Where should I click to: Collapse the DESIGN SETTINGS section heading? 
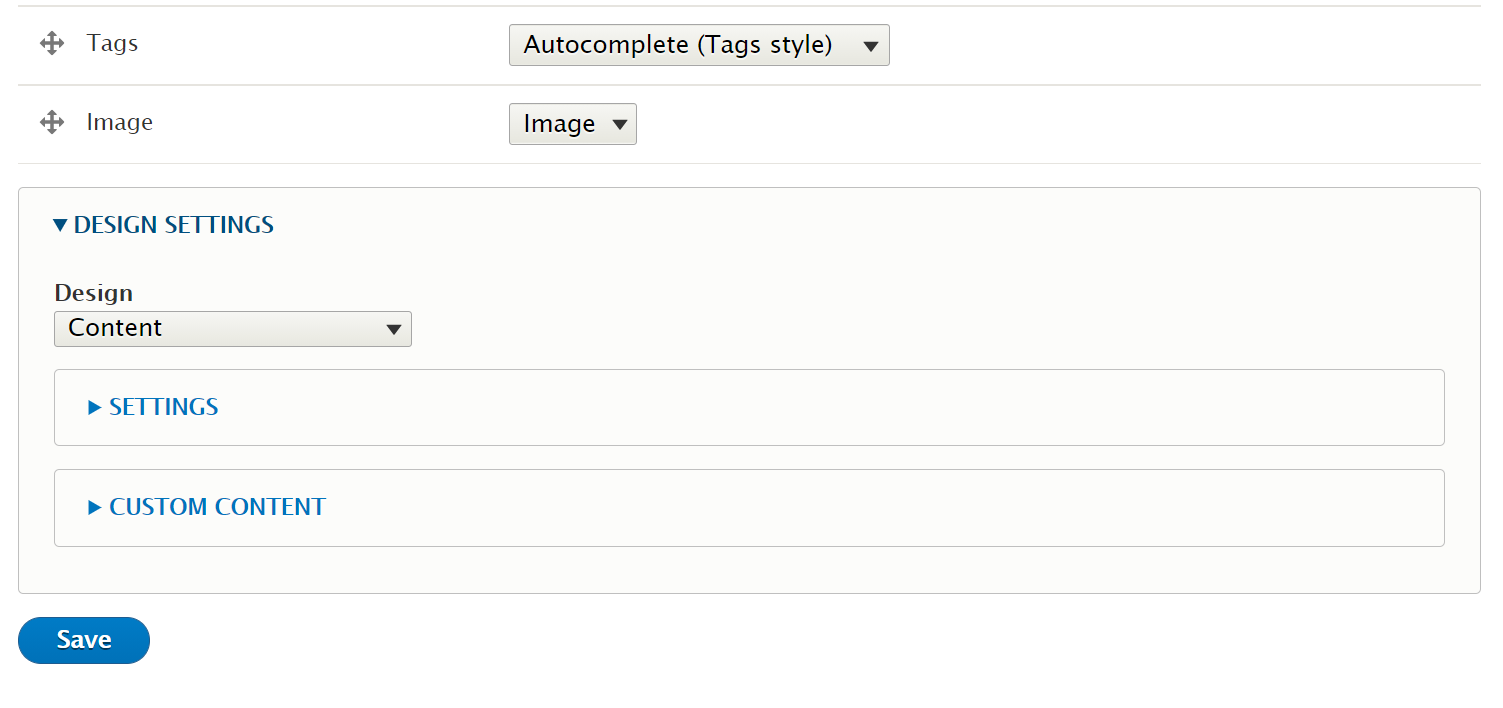[x=164, y=225]
